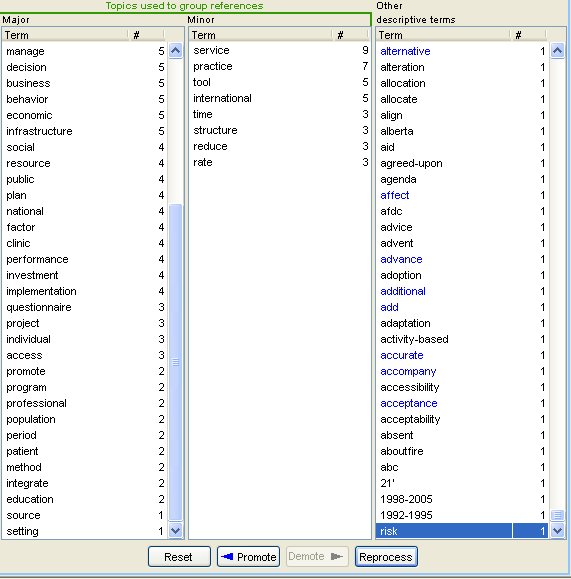Click the Reset button
The width and height of the screenshot is (571, 579).
coord(179,556)
